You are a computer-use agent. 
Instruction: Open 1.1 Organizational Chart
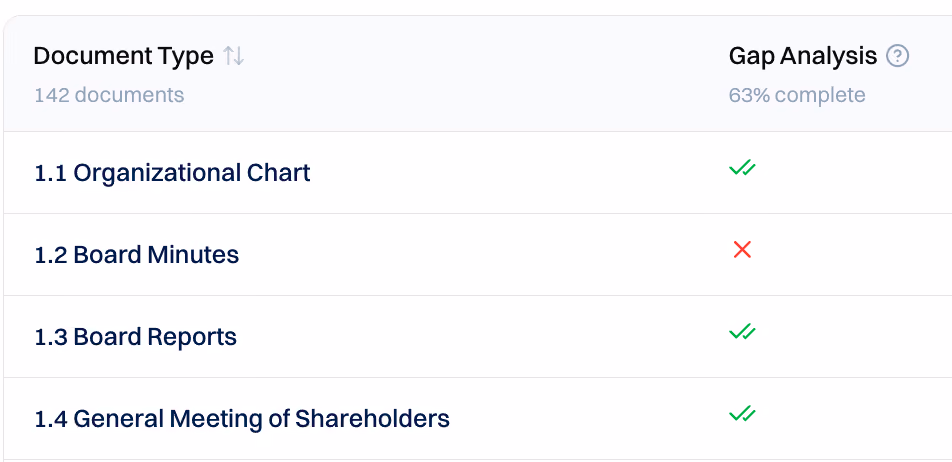[172, 173]
